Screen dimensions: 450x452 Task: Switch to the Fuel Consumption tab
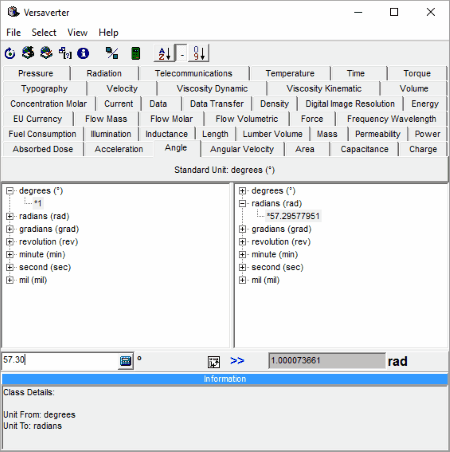(x=42, y=134)
